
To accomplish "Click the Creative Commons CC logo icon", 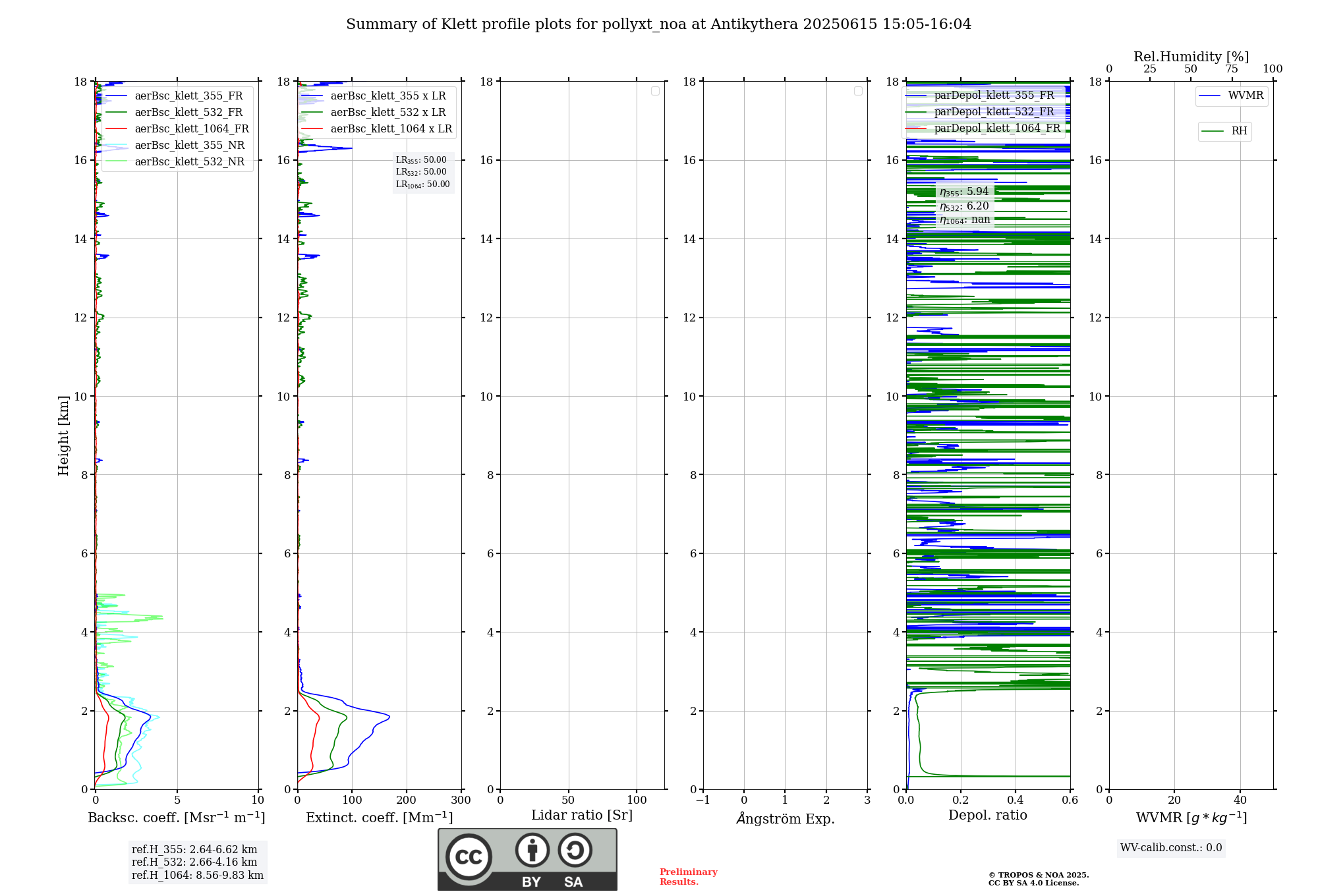I will (x=469, y=857).
